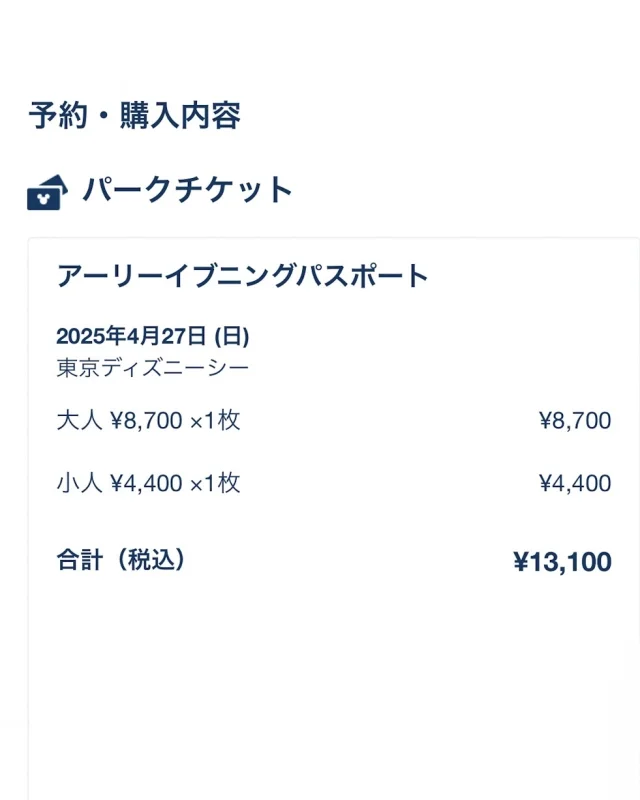640x800 pixels.
Task: Click the 予約・購入内容 heading
Action: click(x=134, y=116)
